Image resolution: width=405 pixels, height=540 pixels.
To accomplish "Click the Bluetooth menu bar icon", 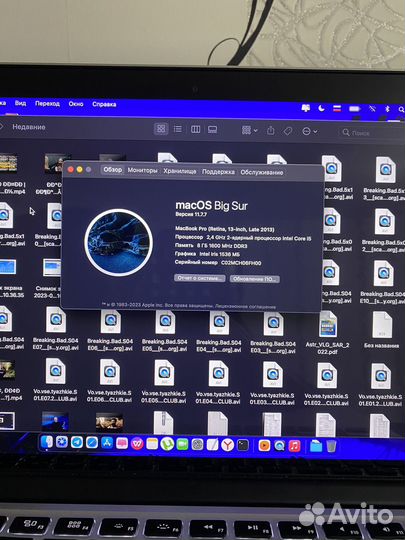I will [387, 109].
